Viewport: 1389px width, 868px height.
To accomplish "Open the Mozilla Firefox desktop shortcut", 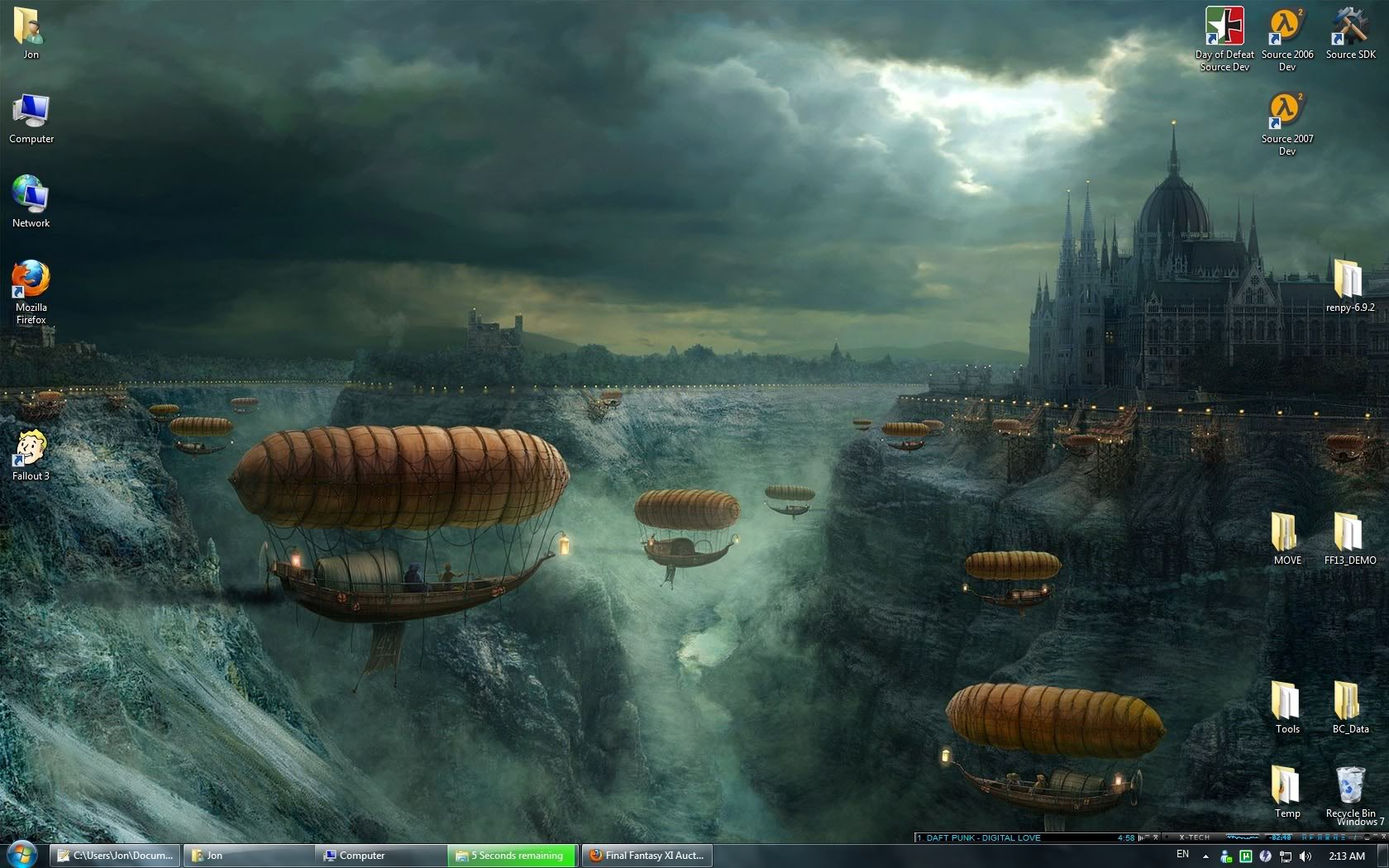I will (31, 281).
